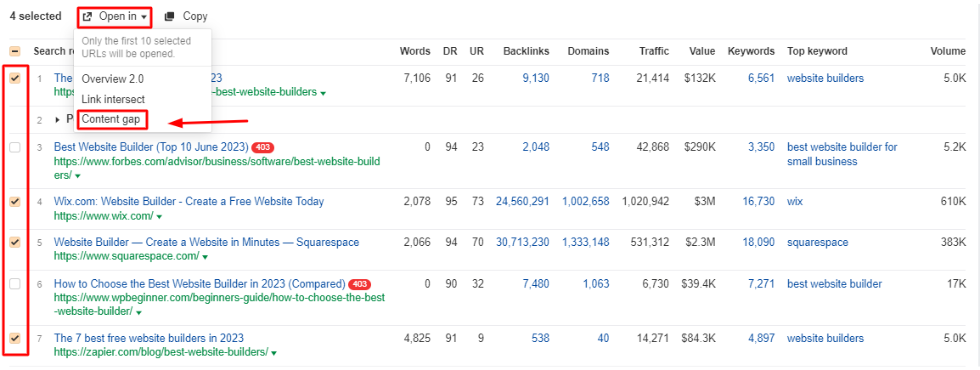Click the 403 badge on Forbes result
This screenshot has height=370, width=980.
(x=262, y=148)
